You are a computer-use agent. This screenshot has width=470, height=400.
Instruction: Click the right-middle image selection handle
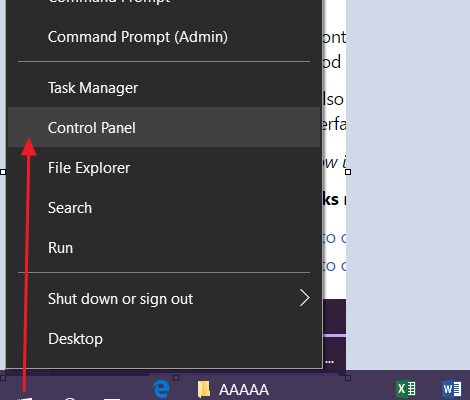tap(348, 172)
